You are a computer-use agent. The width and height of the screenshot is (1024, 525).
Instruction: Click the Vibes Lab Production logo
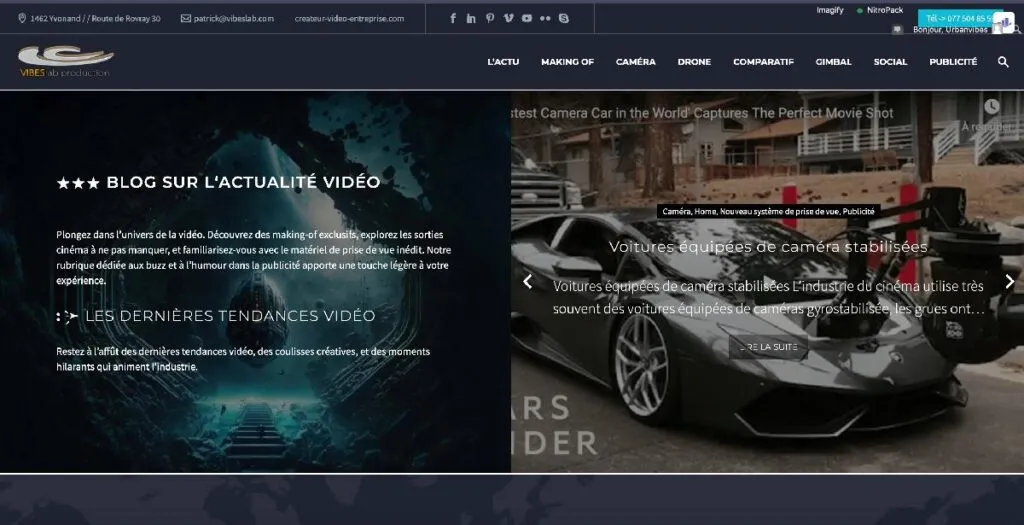coord(66,61)
